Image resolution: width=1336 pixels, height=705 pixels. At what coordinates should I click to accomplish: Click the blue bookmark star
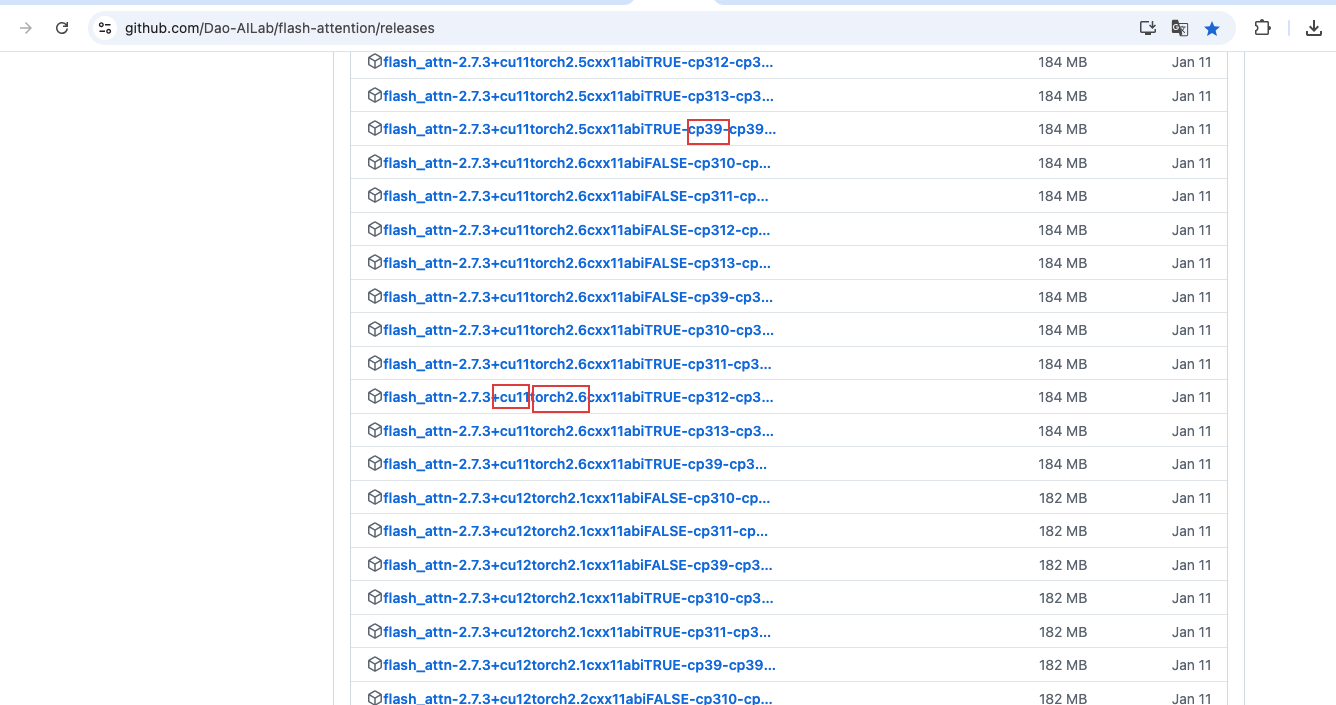[1212, 28]
